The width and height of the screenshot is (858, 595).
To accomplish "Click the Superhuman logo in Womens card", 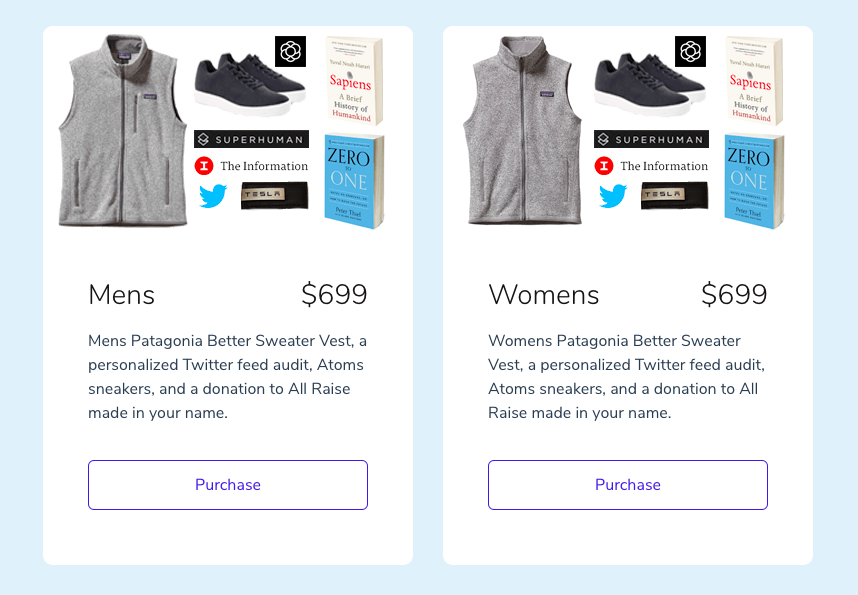I will coord(651,139).
